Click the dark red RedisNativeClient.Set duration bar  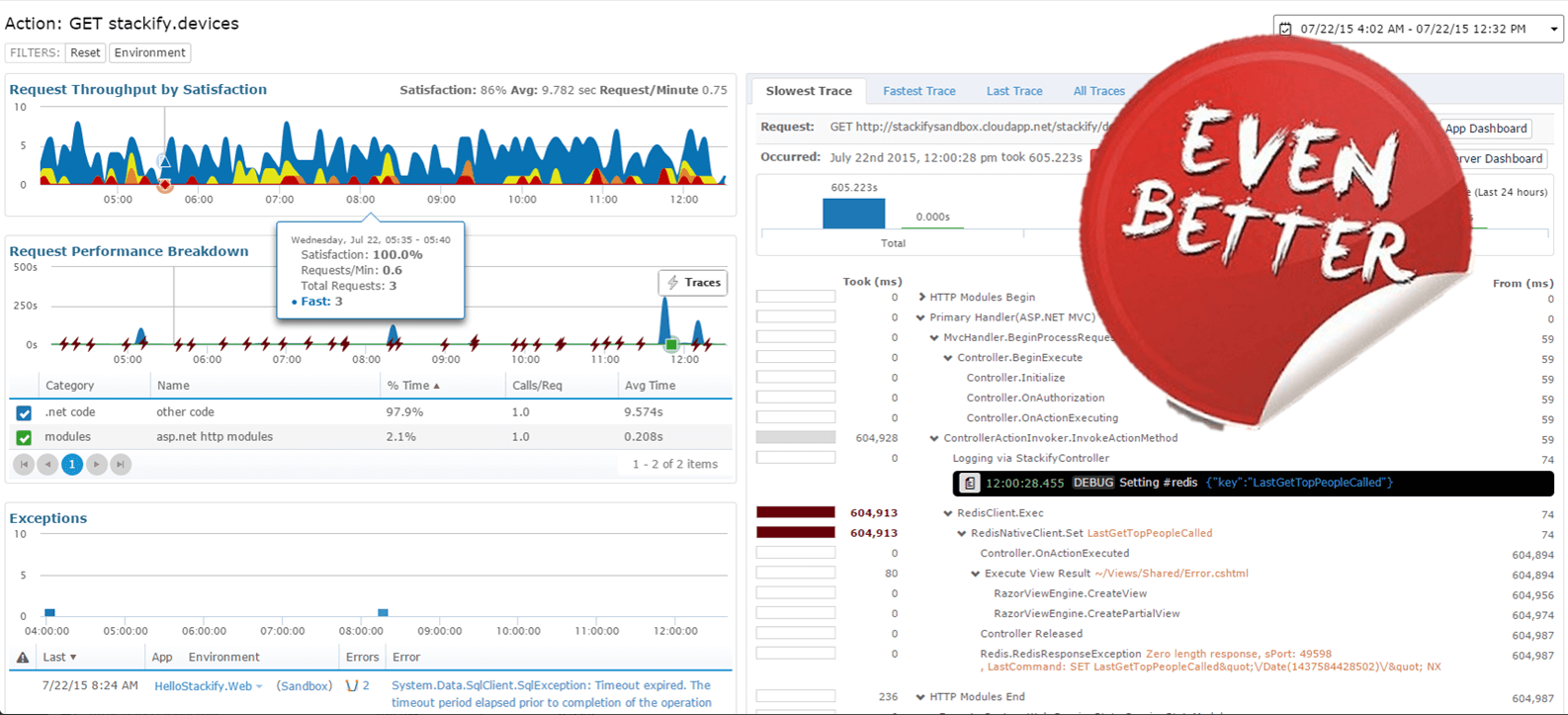coord(796,532)
